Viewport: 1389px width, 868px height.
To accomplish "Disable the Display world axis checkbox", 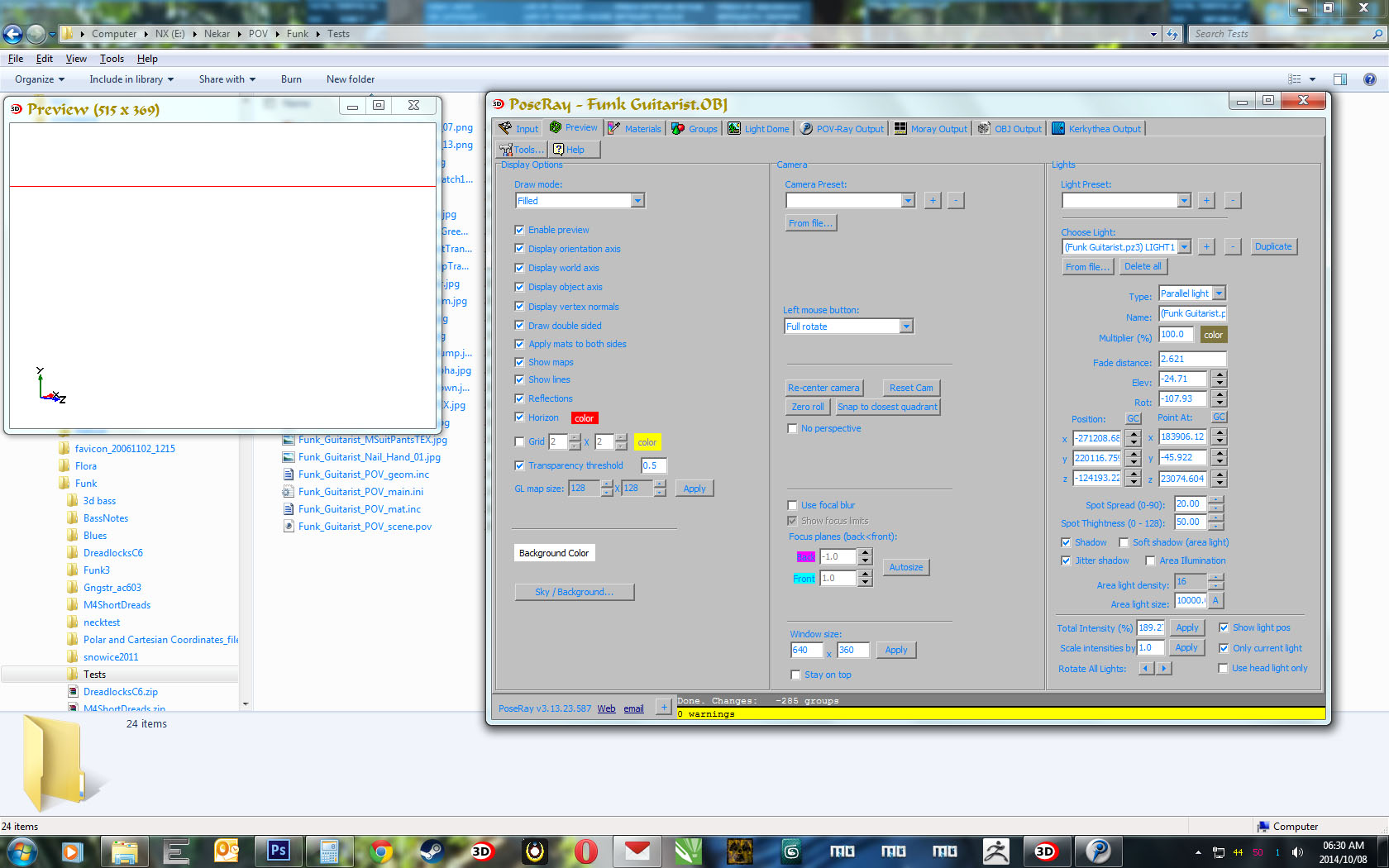I will pos(519,268).
